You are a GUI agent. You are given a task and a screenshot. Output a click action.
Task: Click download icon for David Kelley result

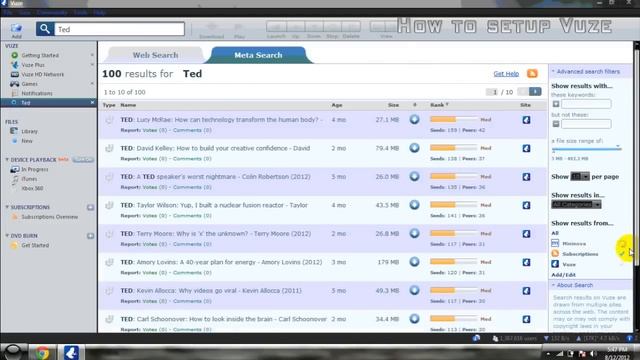(414, 148)
